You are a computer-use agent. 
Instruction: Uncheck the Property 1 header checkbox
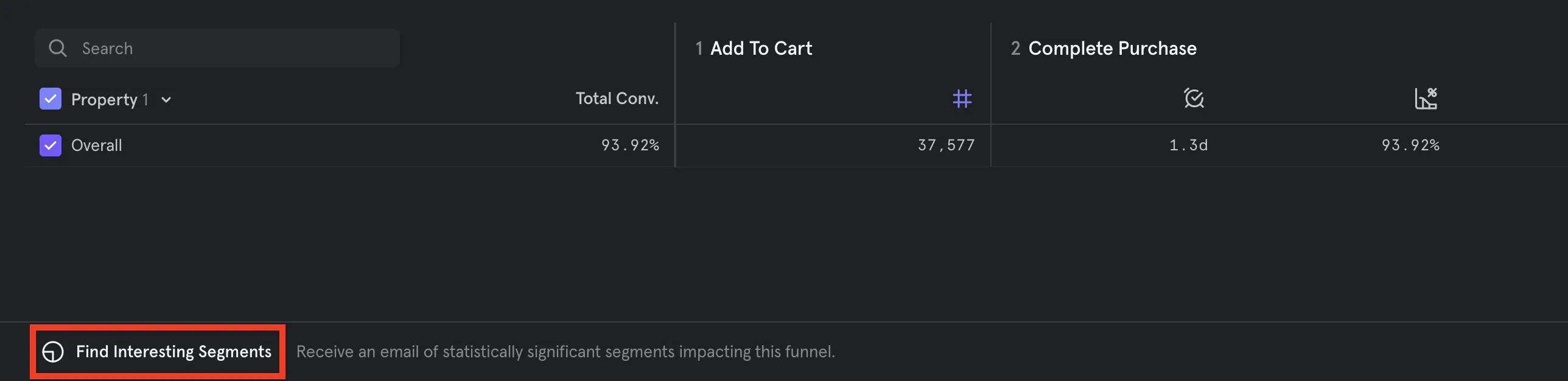[x=50, y=99]
